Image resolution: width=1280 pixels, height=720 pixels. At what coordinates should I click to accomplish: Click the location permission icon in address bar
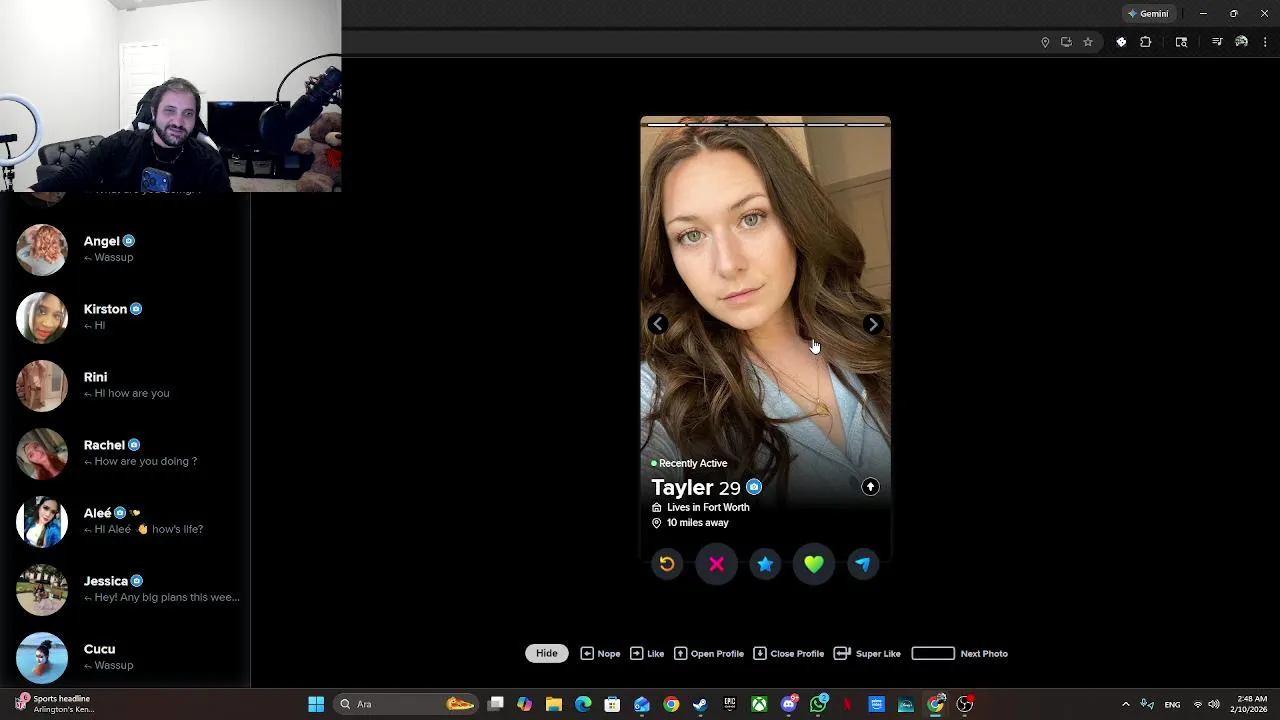point(1045,42)
